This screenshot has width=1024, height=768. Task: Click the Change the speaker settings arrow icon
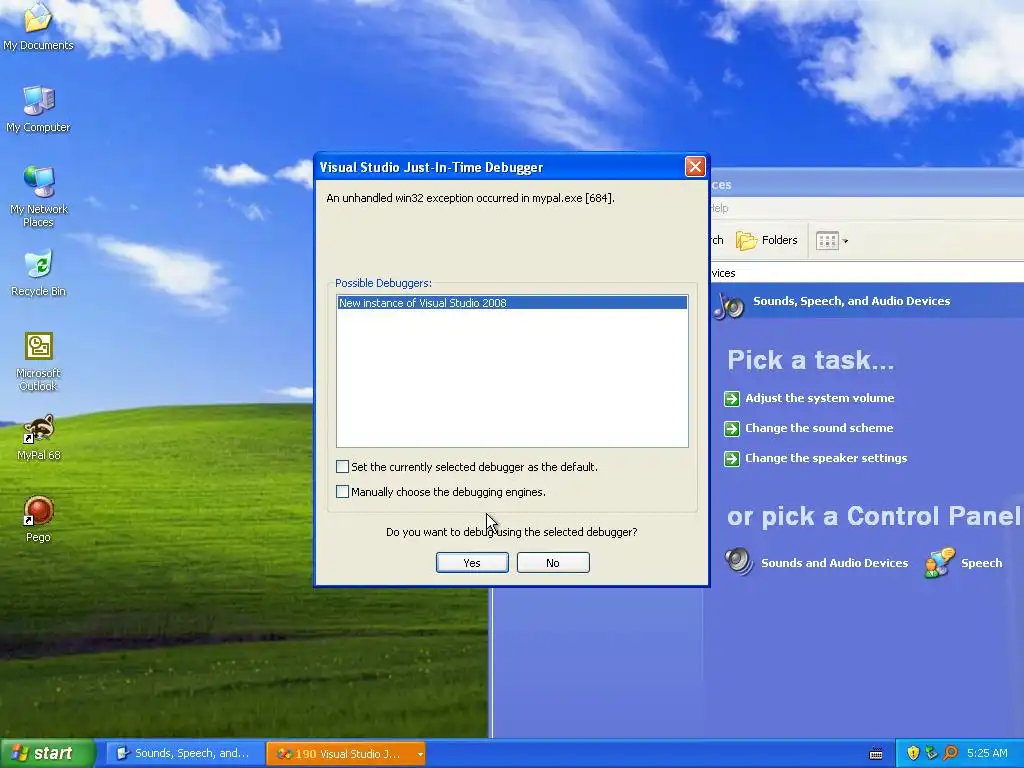731,458
